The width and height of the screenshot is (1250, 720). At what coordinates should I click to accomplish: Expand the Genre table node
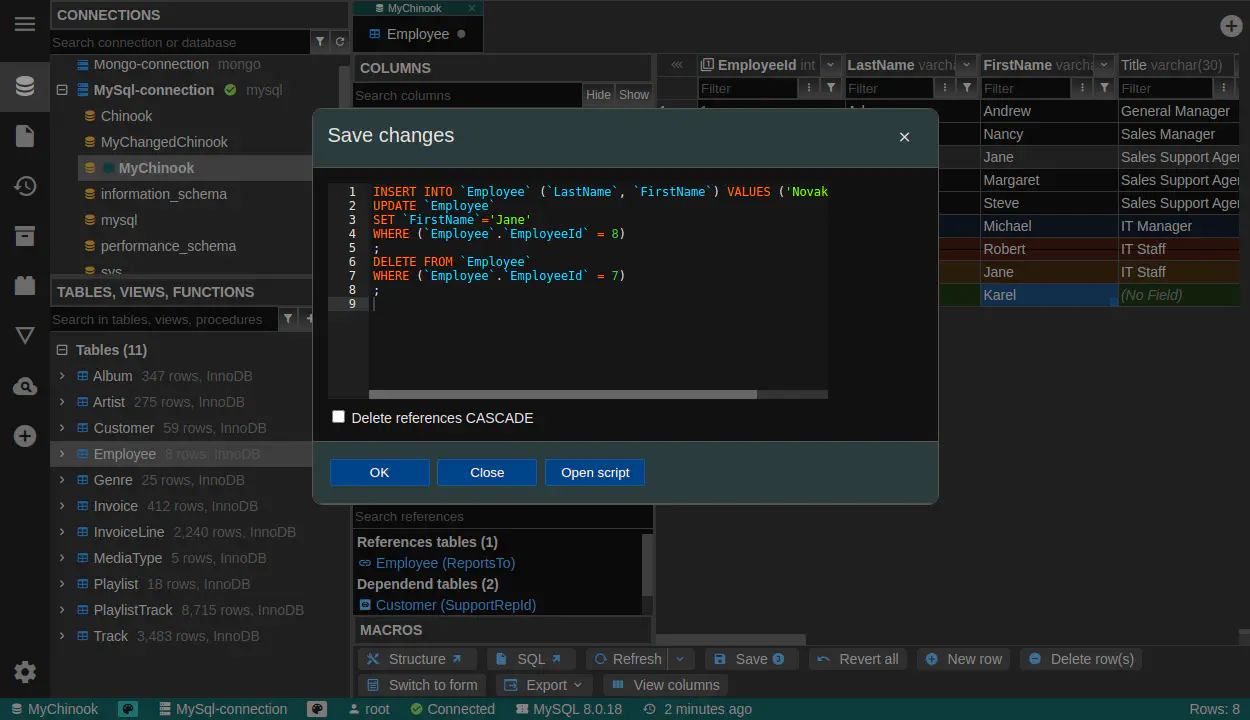[x=62, y=480]
